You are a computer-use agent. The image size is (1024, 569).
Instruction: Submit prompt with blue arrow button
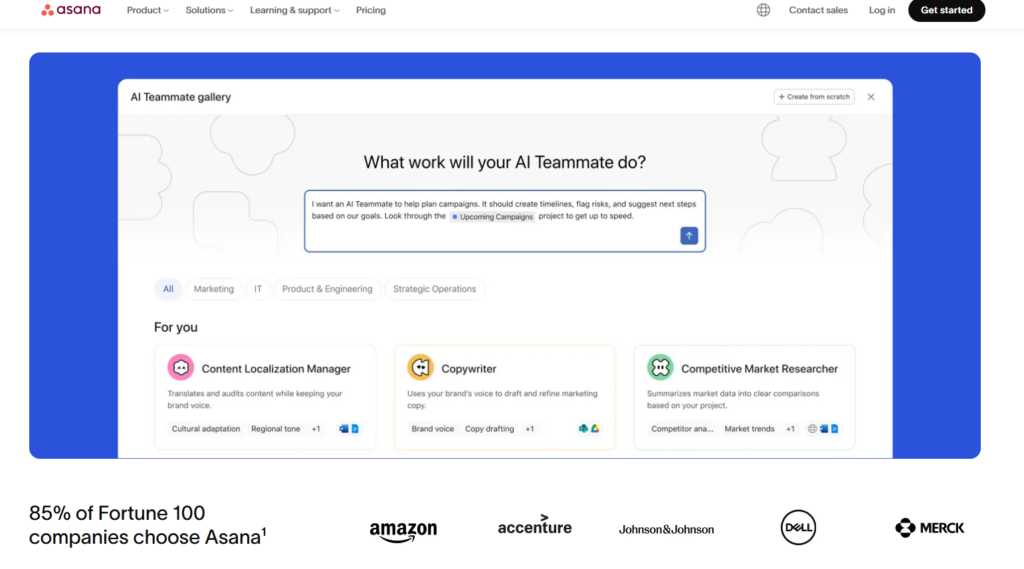pos(689,236)
